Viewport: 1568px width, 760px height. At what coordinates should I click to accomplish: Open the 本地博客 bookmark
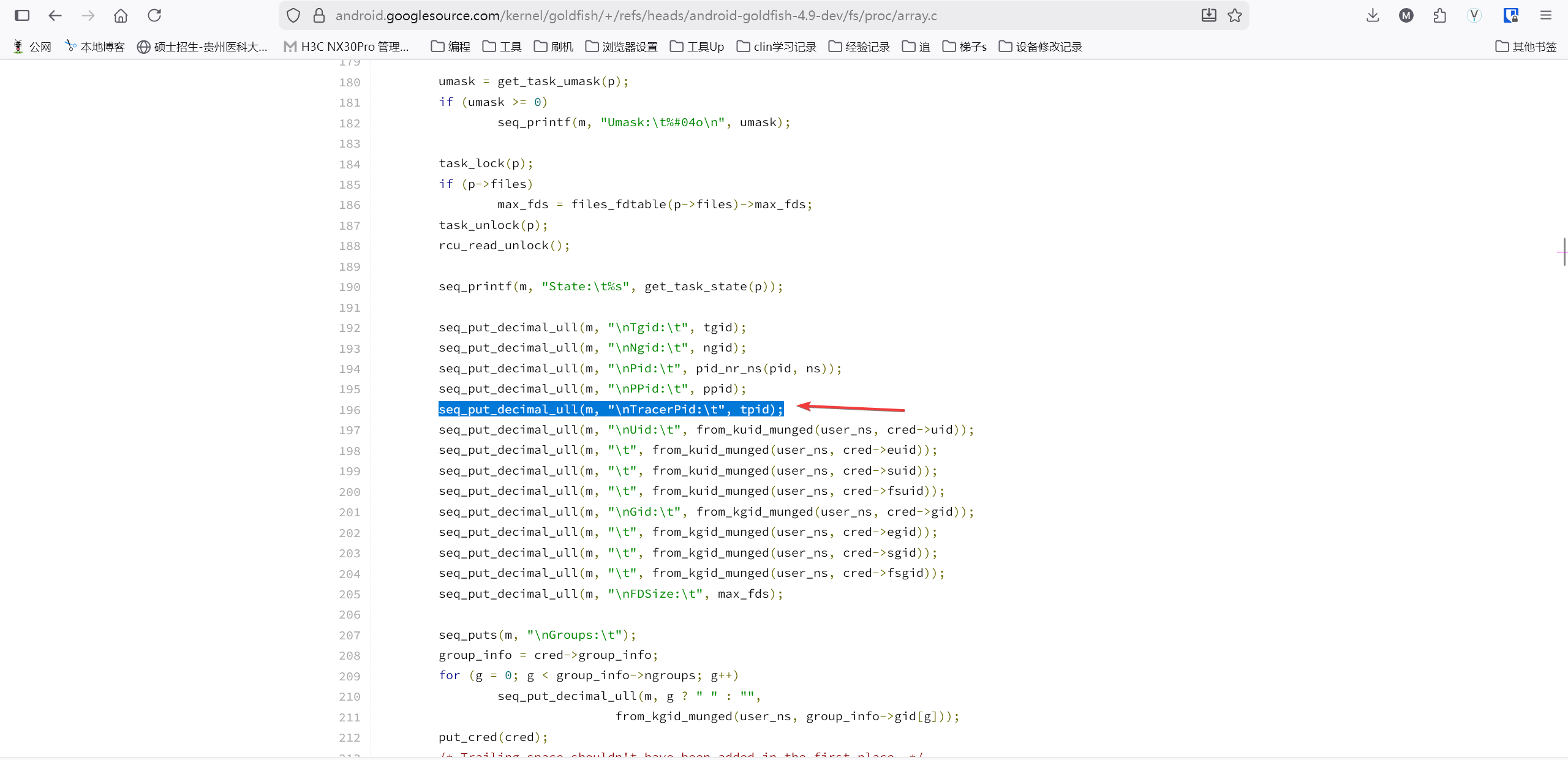click(x=95, y=47)
